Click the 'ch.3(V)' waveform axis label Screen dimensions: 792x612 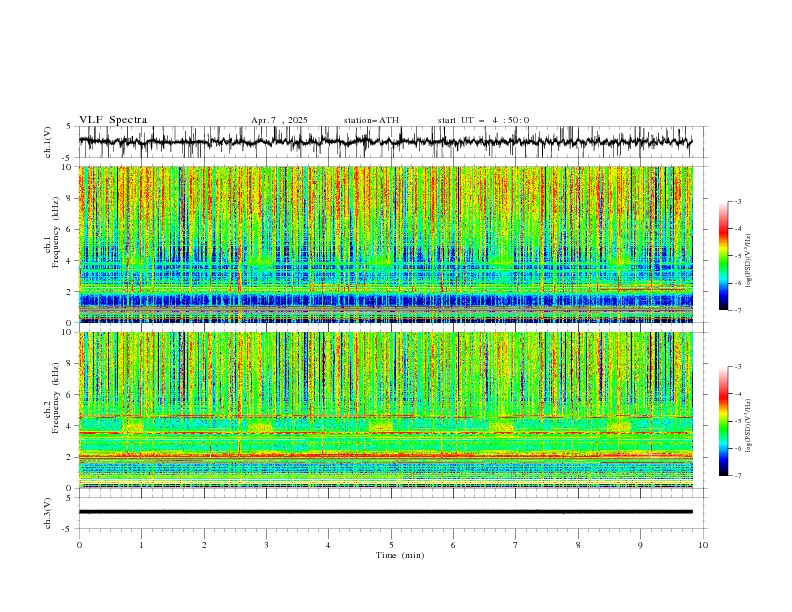point(48,513)
